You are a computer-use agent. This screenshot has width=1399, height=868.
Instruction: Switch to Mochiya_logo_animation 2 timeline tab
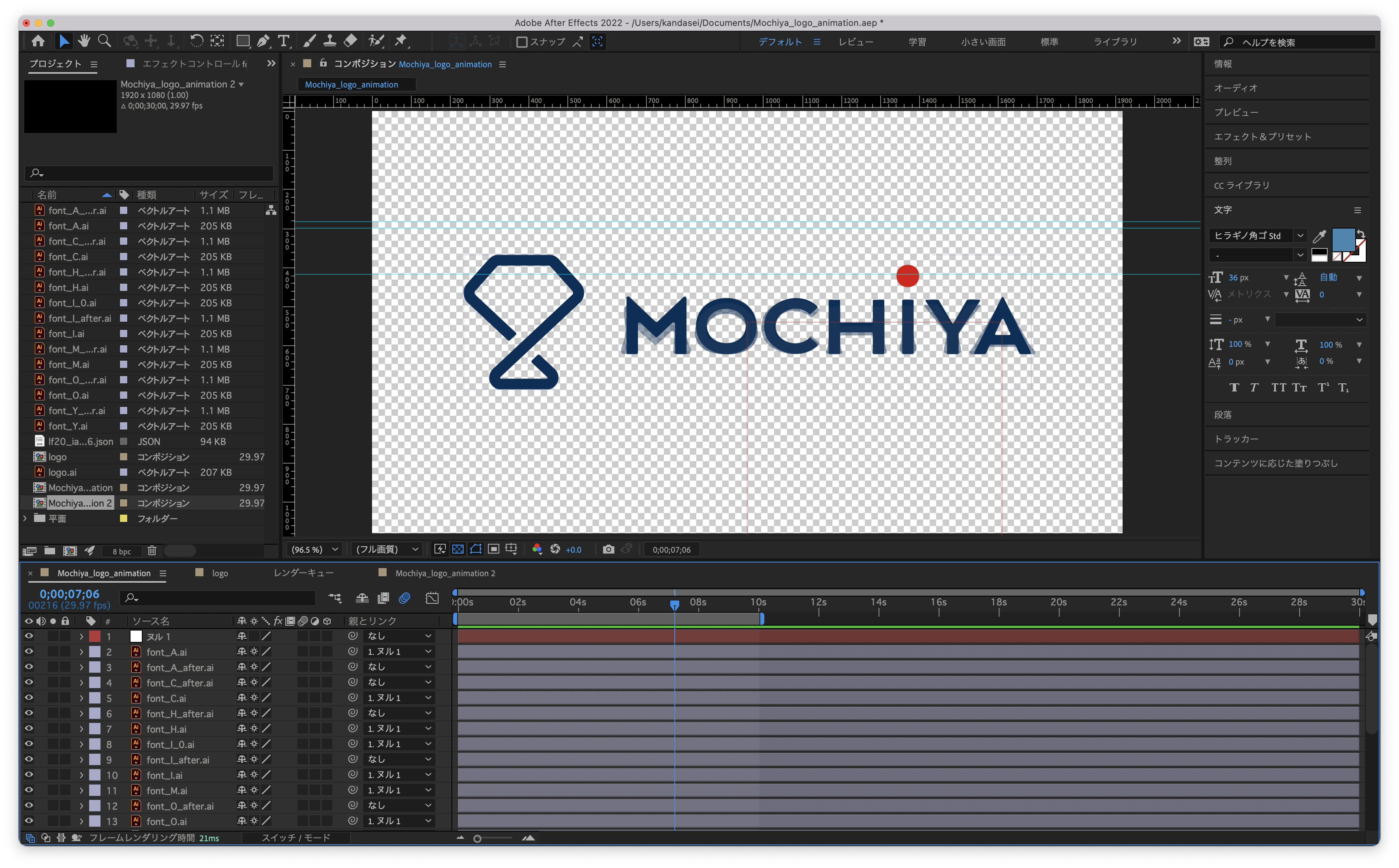point(445,573)
